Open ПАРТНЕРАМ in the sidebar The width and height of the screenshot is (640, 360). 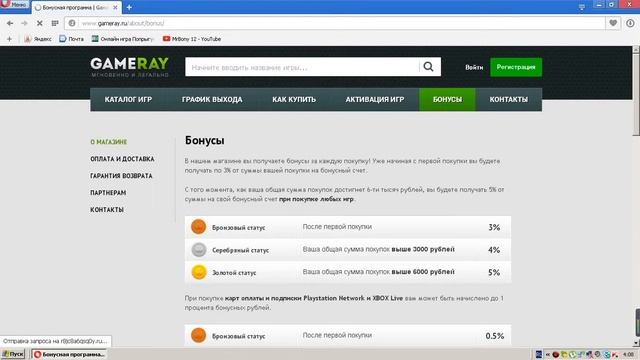108,193
